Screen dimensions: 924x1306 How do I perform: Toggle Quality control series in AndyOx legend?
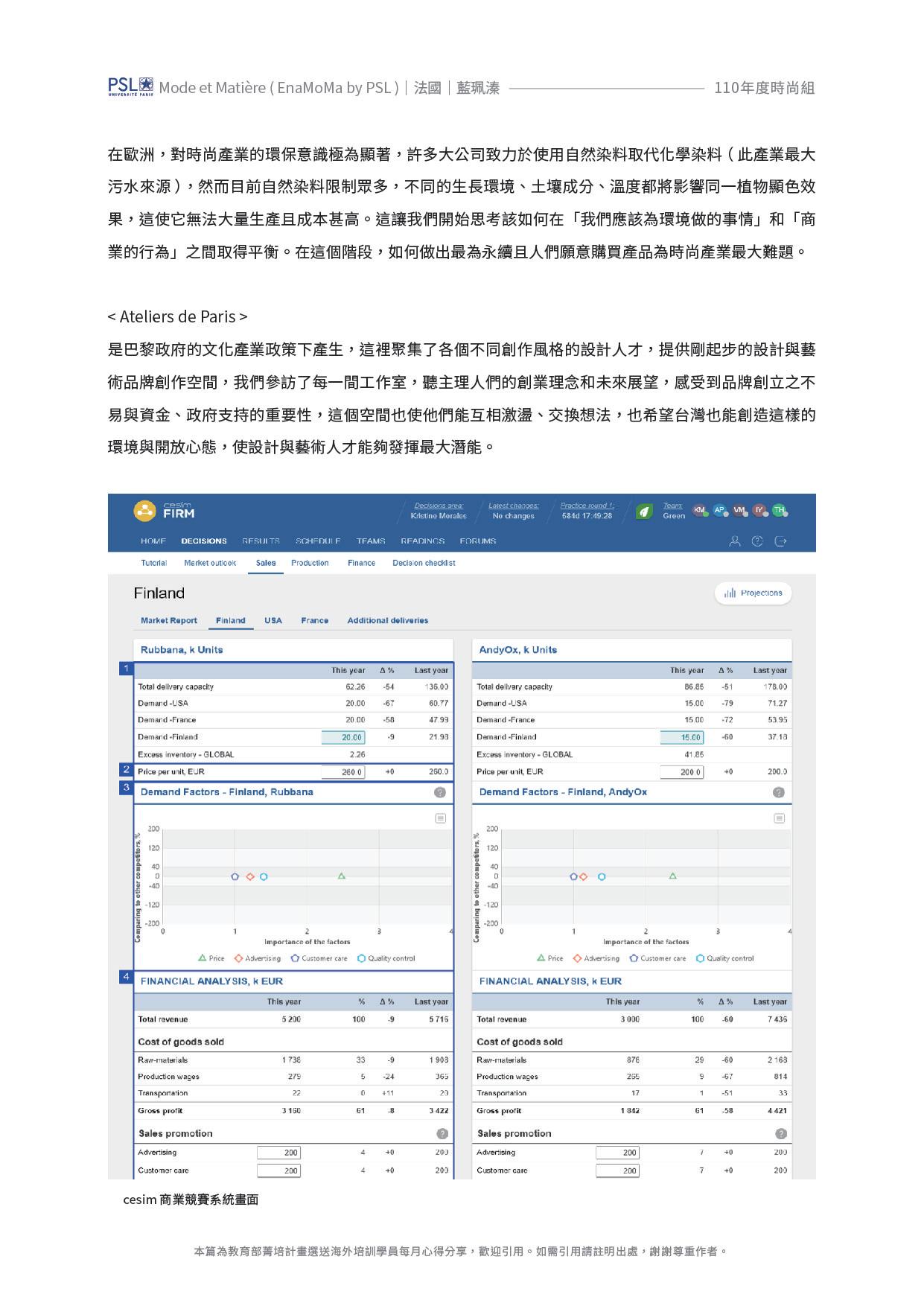[x=724, y=958]
